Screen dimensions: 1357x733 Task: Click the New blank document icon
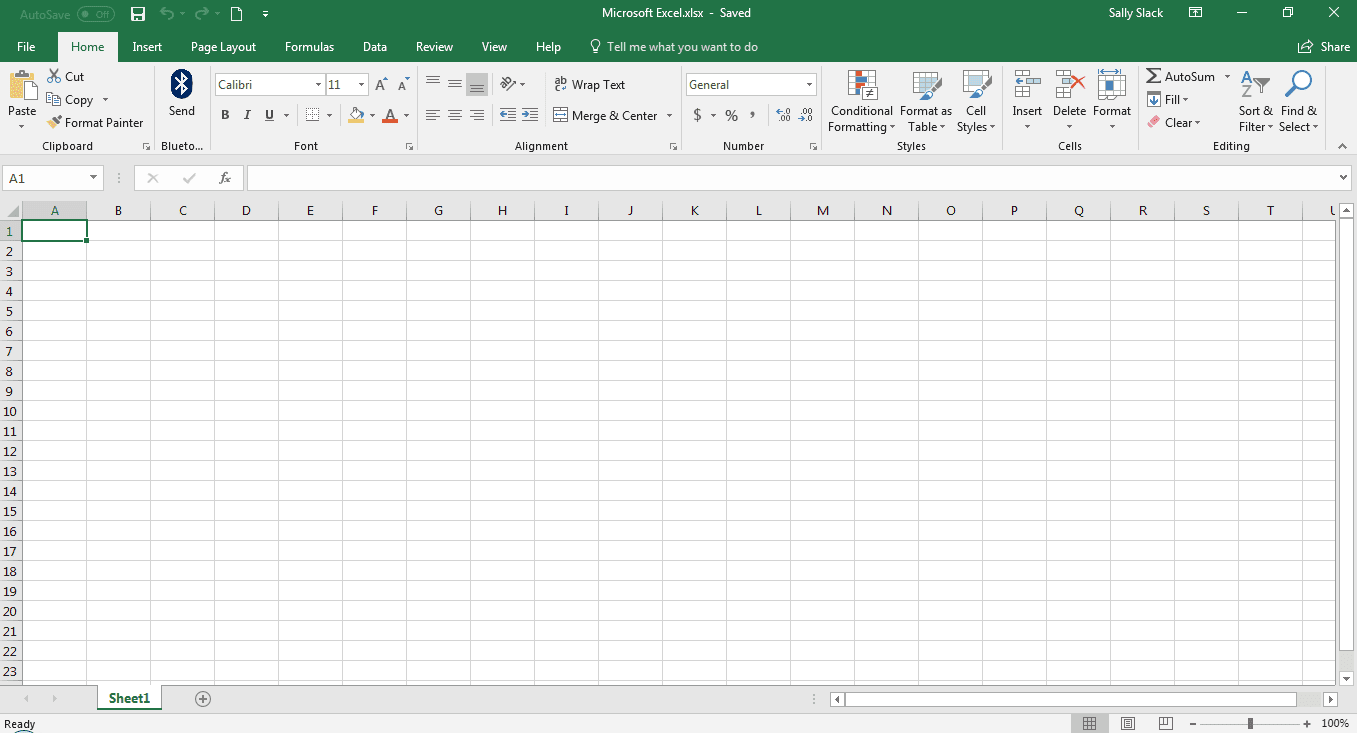(x=236, y=14)
